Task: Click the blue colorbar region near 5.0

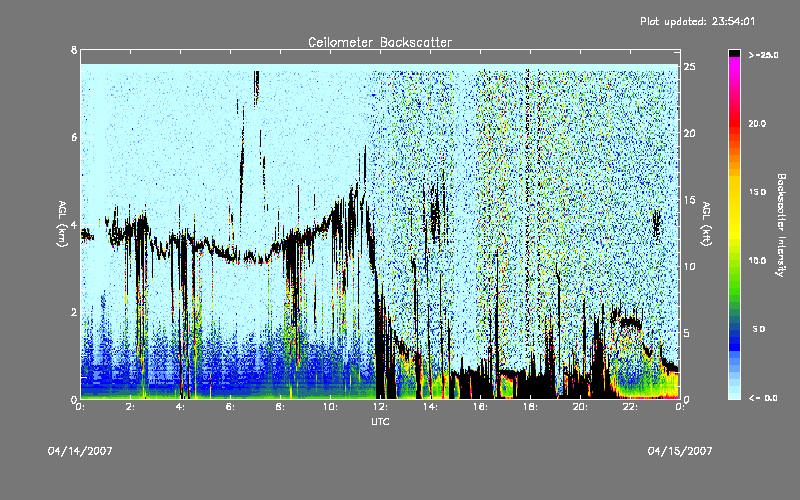Action: (x=734, y=330)
